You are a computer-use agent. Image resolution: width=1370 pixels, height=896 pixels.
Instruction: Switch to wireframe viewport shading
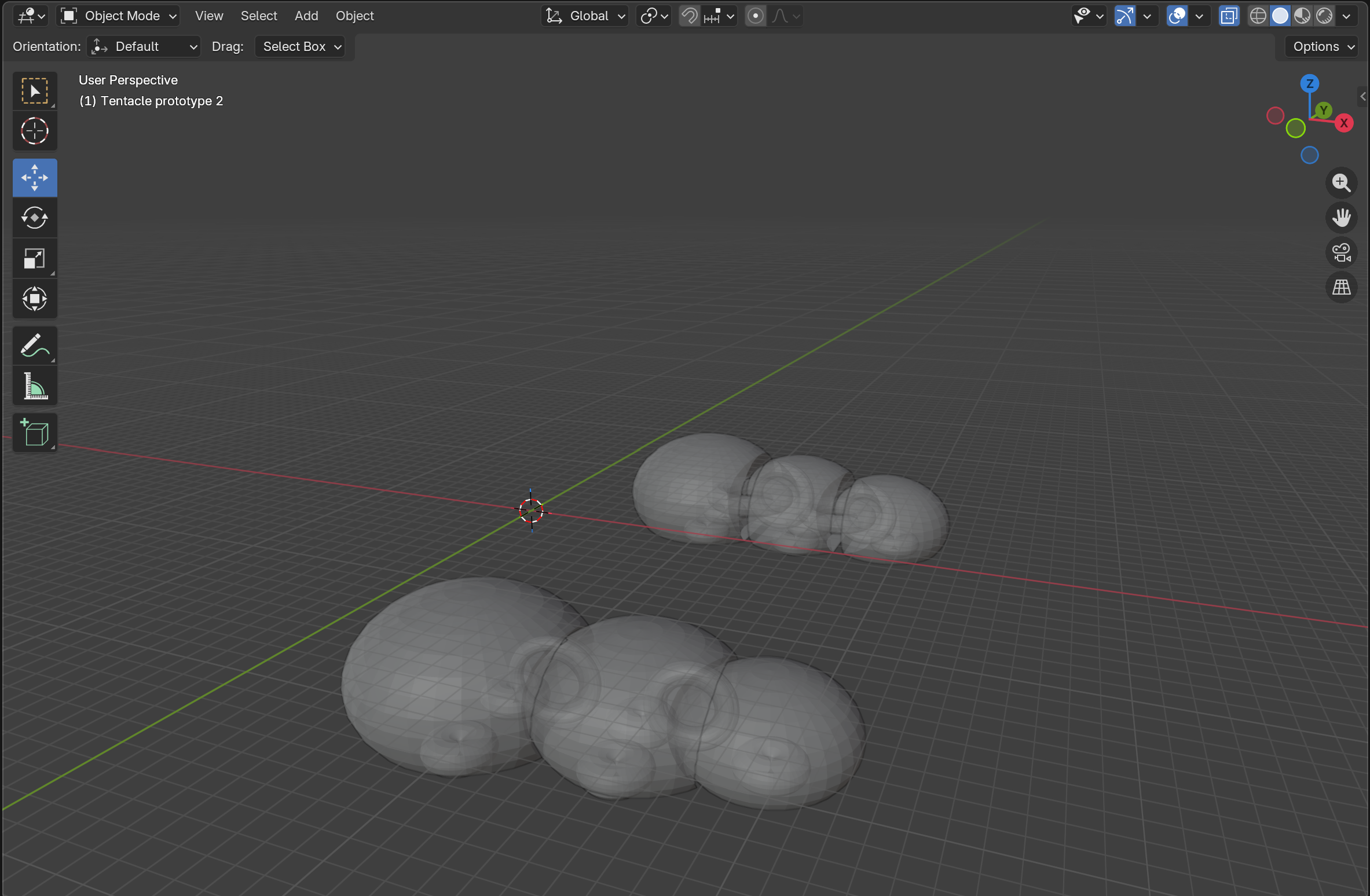click(1258, 16)
